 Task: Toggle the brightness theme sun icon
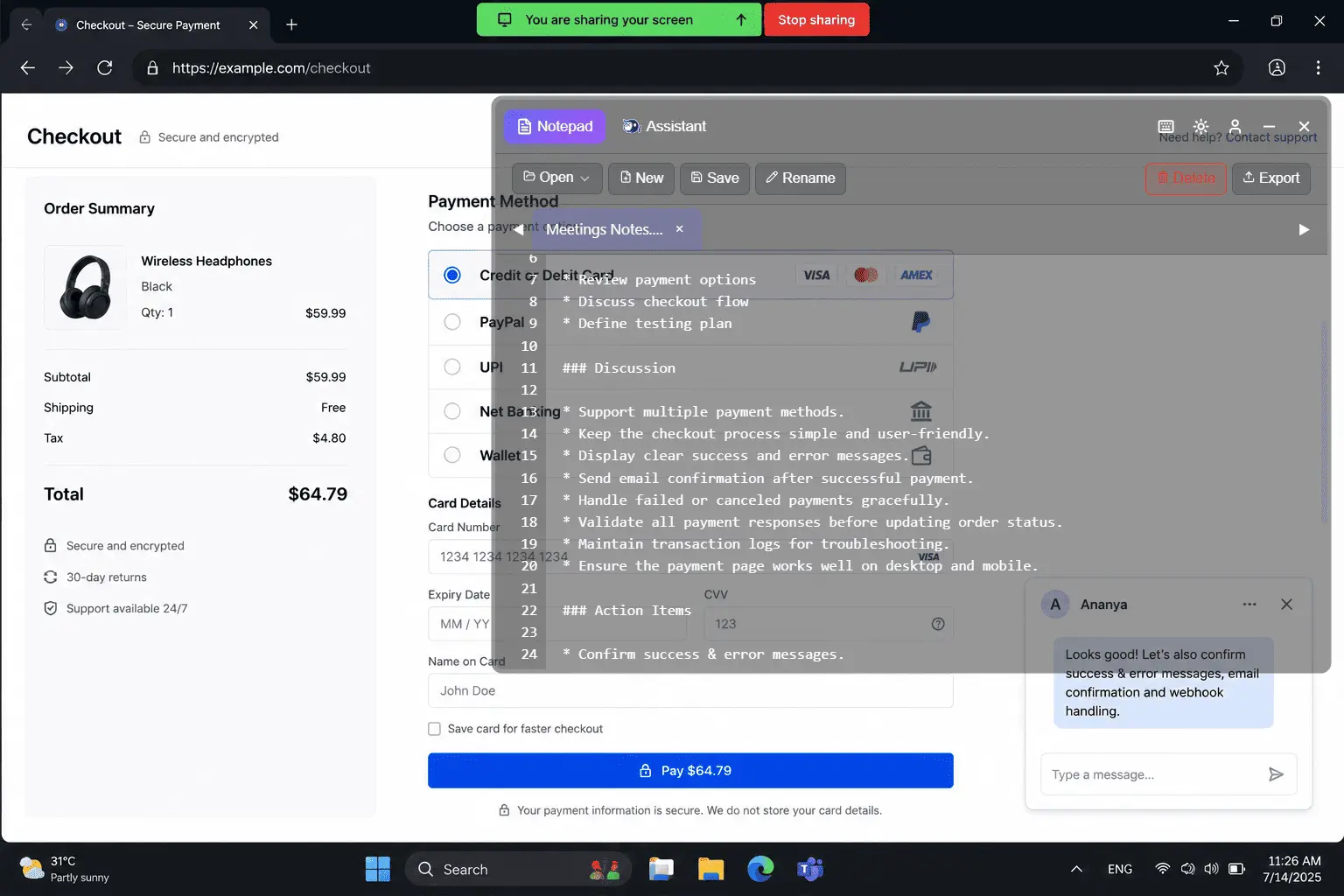(1200, 127)
